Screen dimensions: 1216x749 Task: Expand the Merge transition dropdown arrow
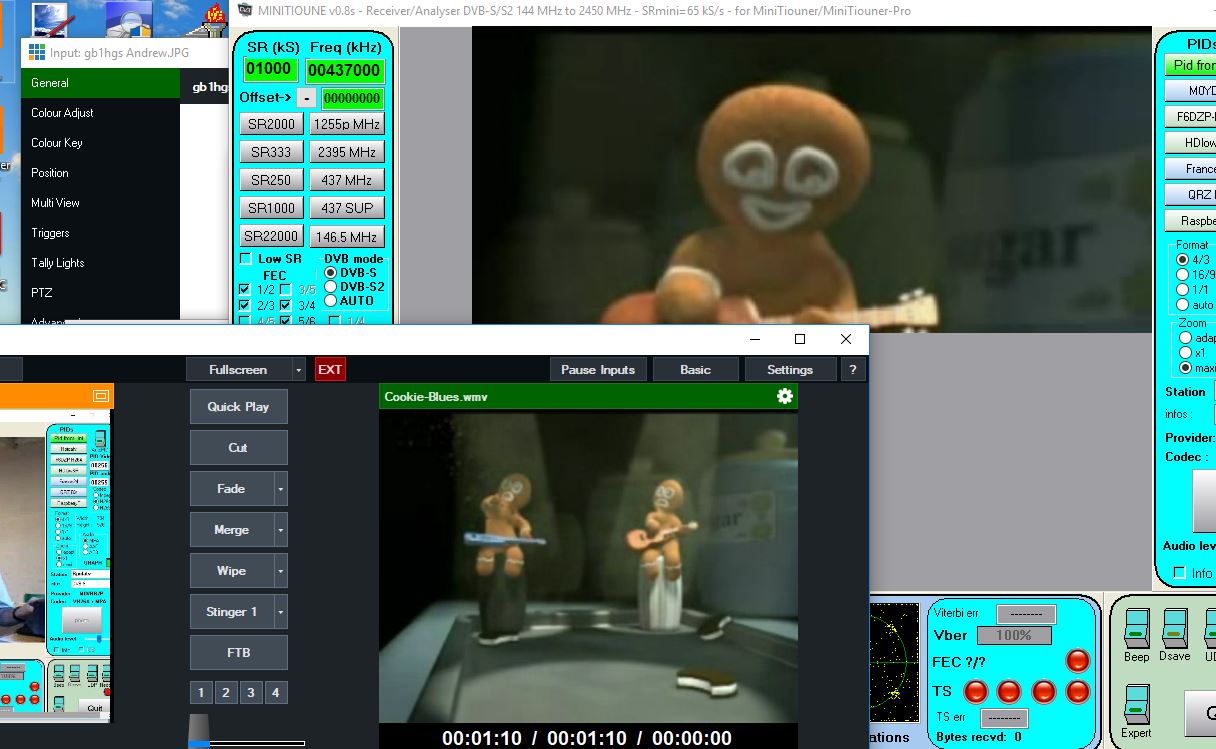click(281, 530)
